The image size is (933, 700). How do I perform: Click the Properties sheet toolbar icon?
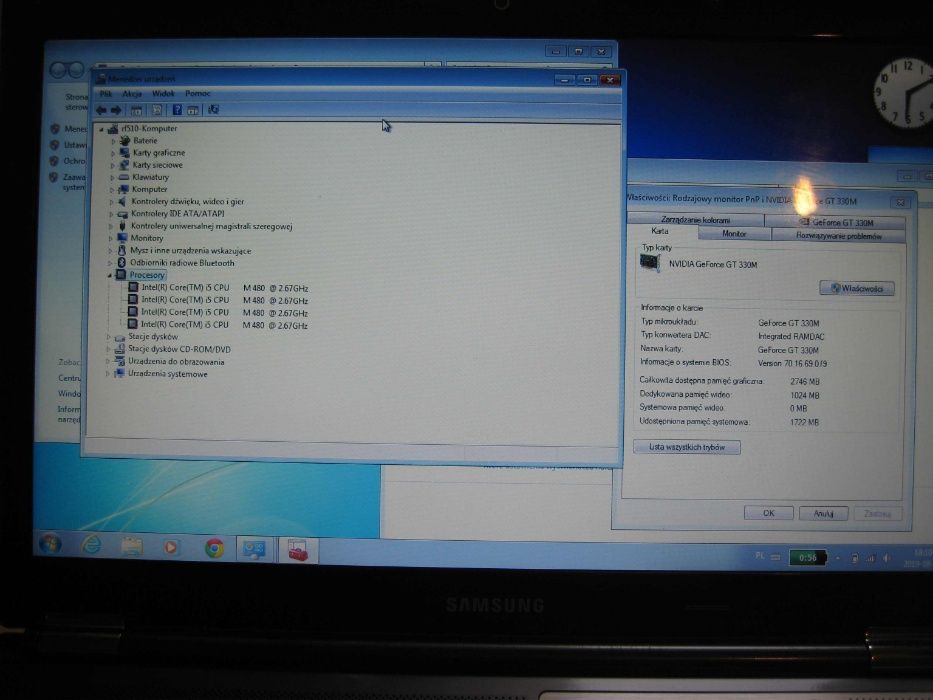tap(157, 110)
